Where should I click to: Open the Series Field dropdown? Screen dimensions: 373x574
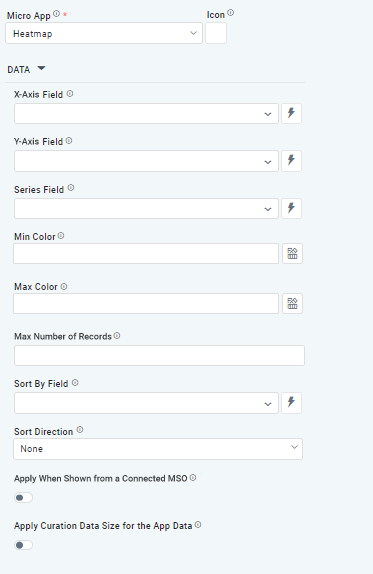coord(146,209)
